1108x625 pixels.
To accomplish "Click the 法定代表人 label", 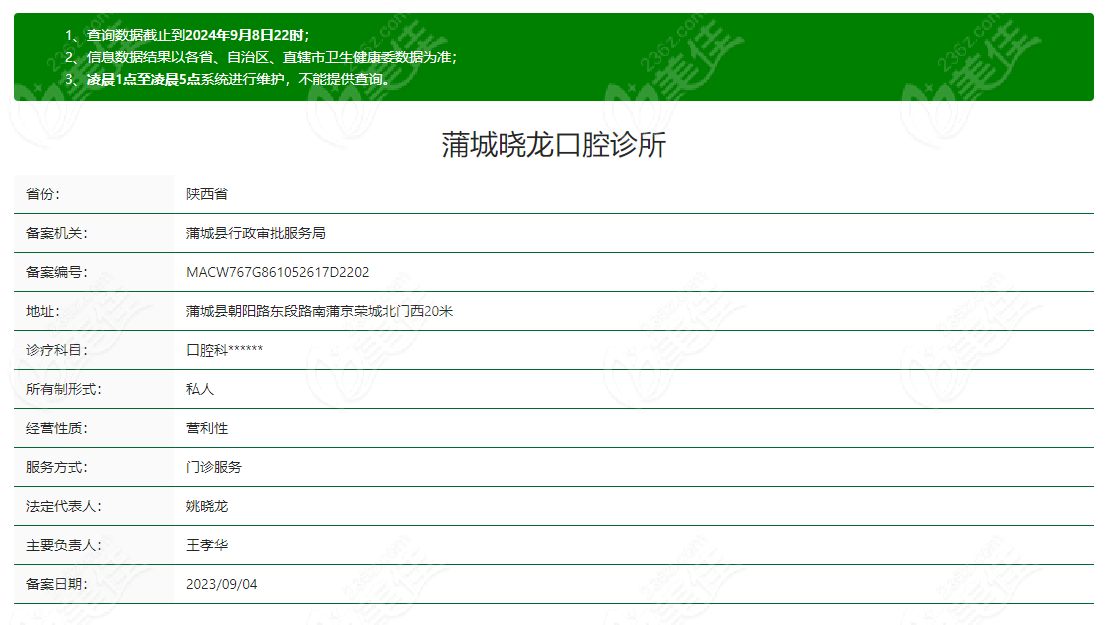I will 64,506.
